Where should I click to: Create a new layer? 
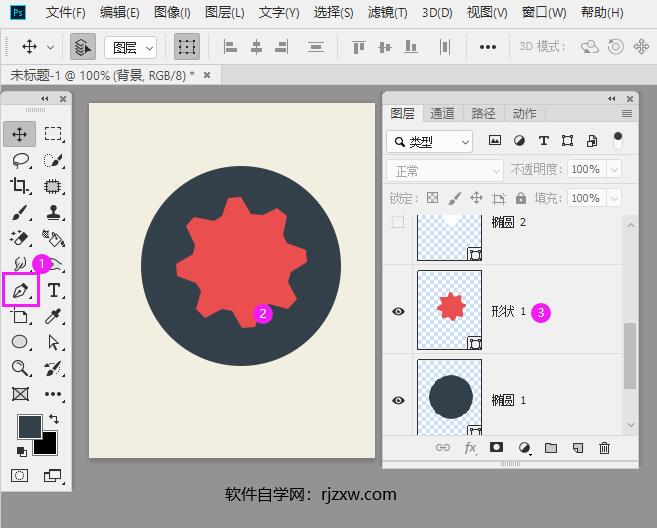coord(577,448)
